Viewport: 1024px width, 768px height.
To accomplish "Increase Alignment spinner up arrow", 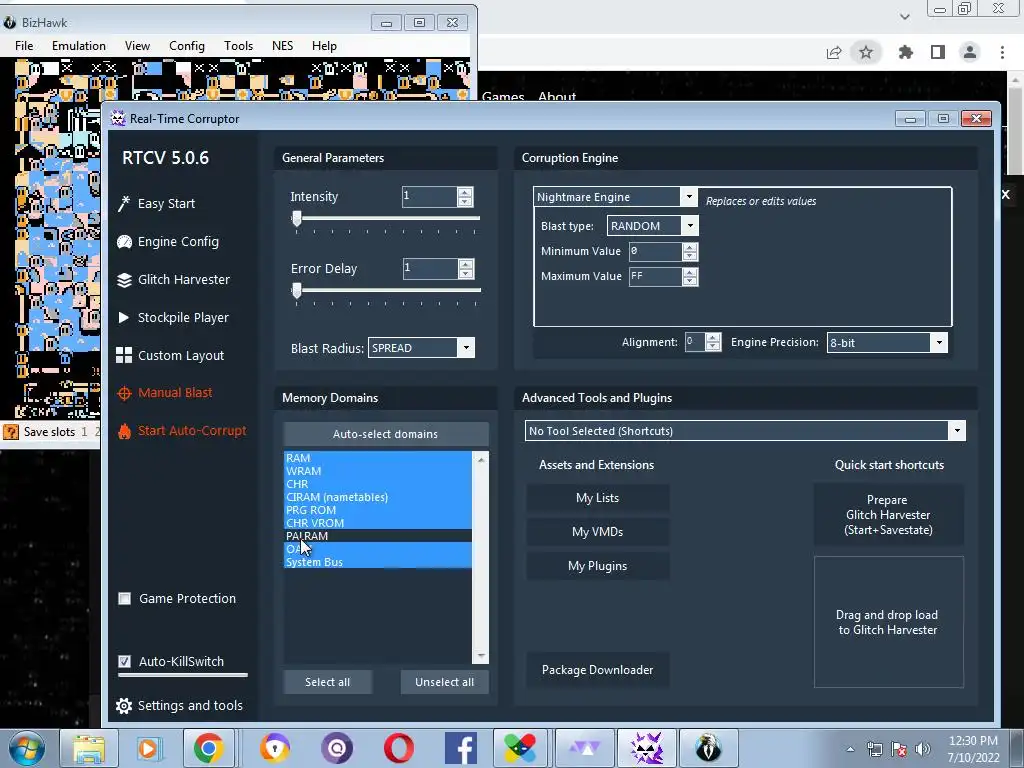I will (713, 338).
